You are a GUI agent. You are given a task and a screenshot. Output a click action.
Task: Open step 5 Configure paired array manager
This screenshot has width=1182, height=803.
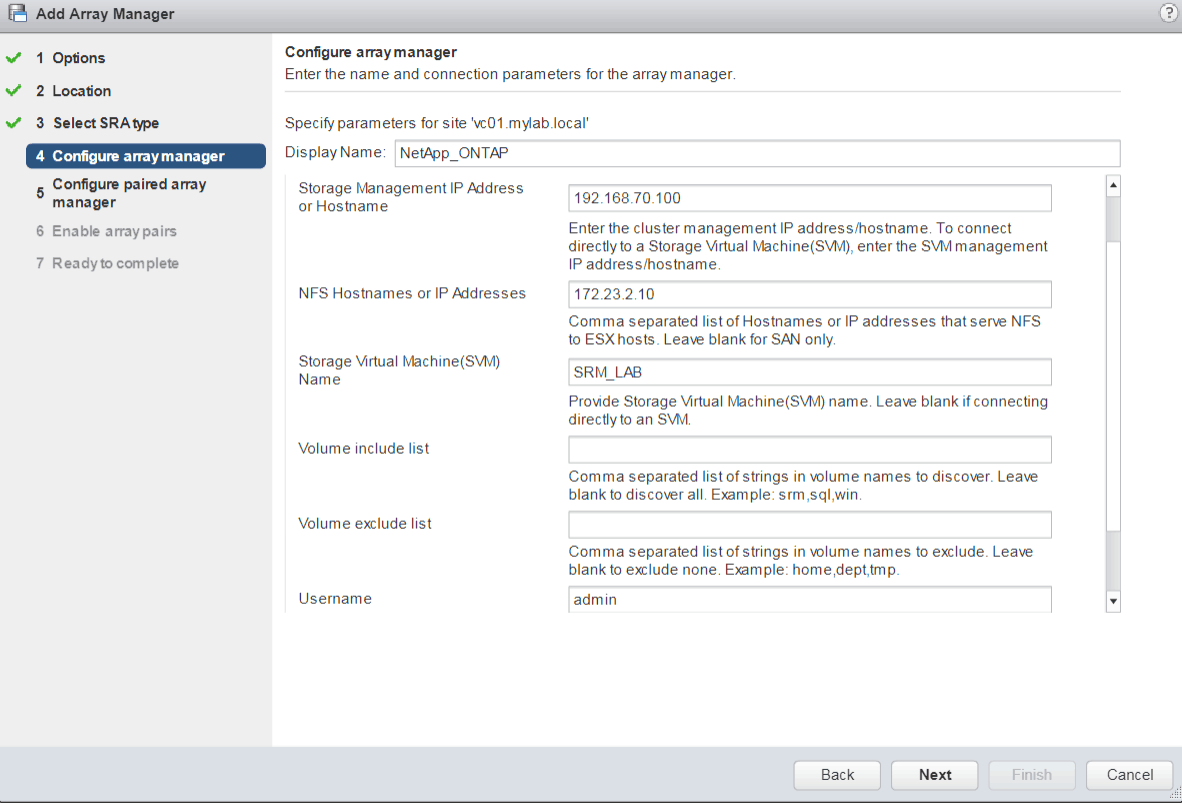click(128, 193)
